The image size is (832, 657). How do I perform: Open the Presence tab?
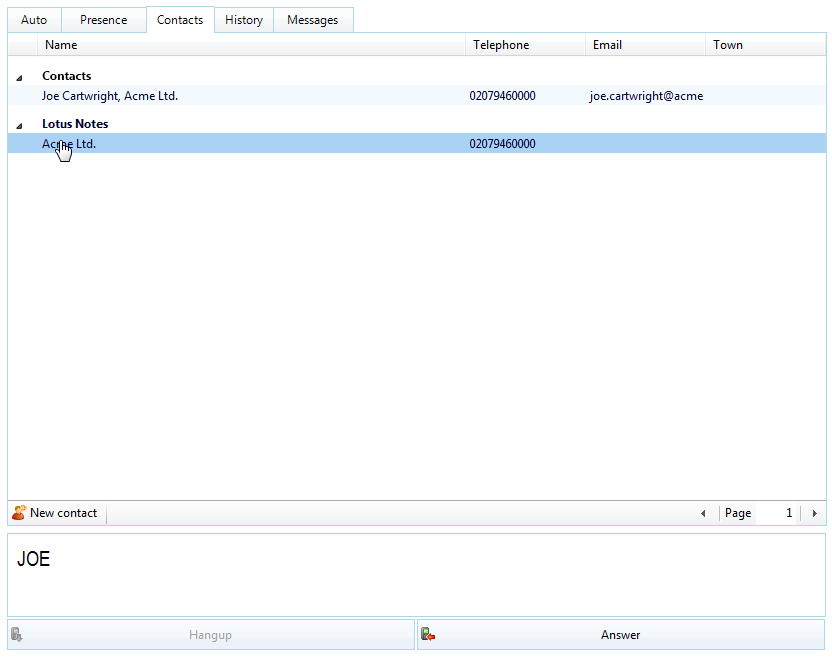pyautogui.click(x=103, y=20)
